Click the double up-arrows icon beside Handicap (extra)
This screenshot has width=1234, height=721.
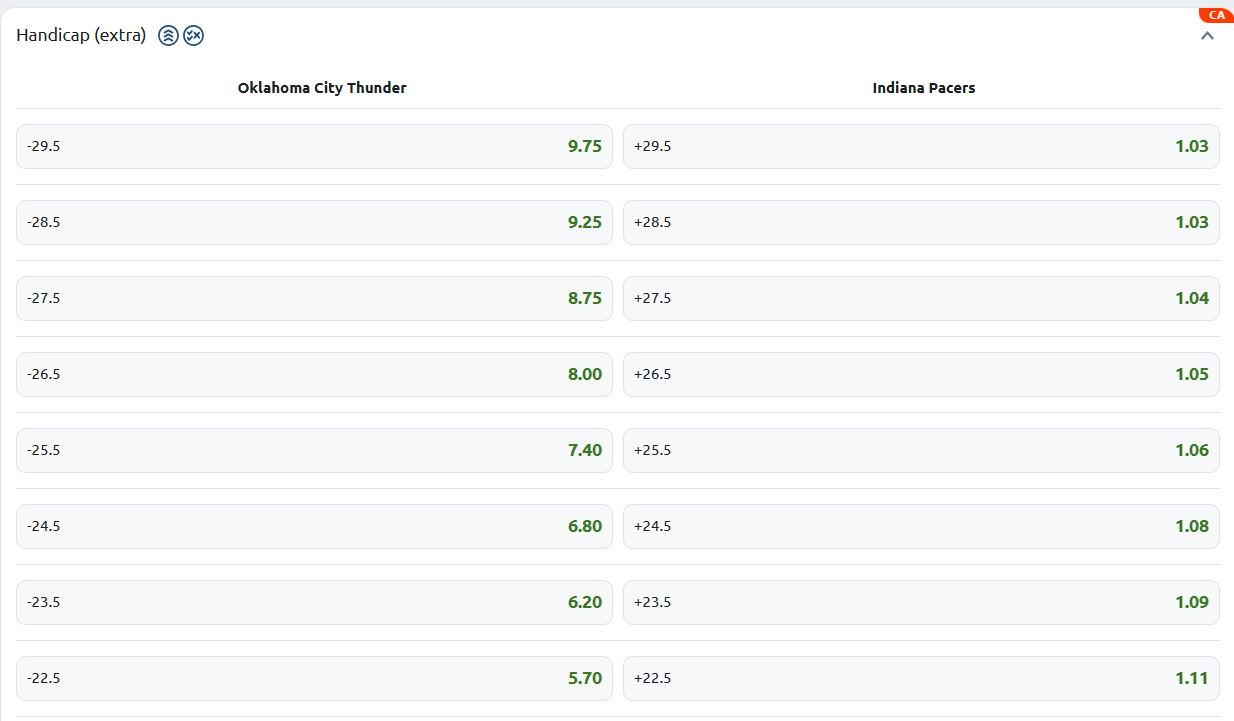point(168,36)
